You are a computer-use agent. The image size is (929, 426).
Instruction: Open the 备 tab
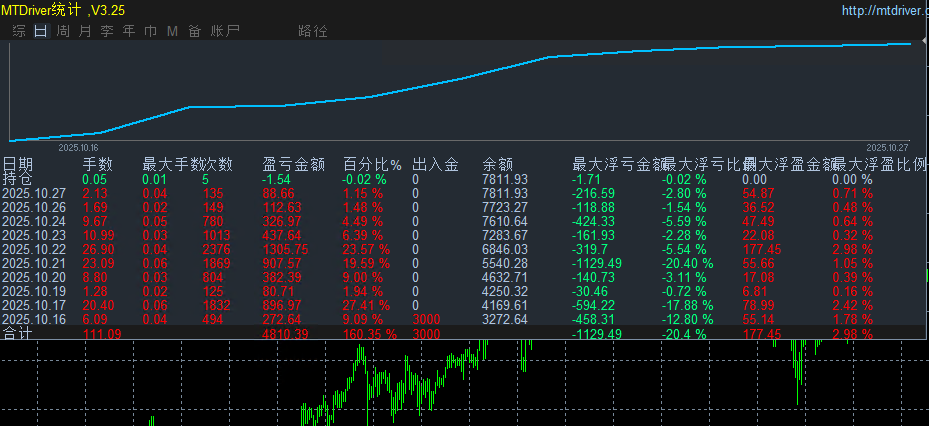click(x=194, y=31)
